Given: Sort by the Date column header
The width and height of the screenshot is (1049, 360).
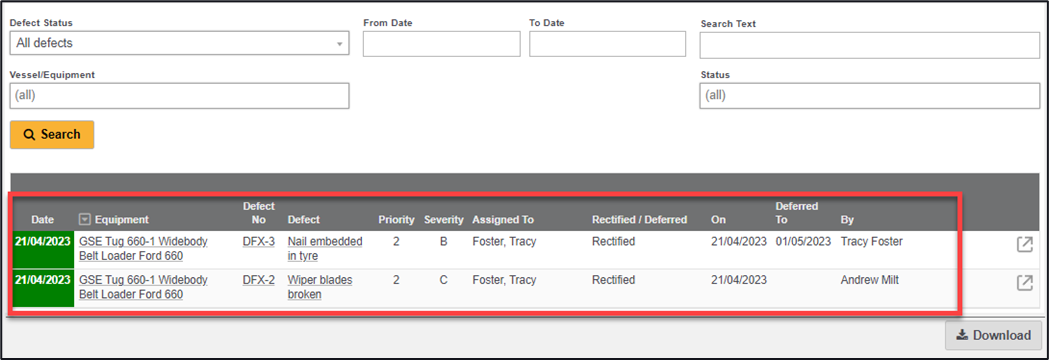Looking at the screenshot, I should point(43,219).
